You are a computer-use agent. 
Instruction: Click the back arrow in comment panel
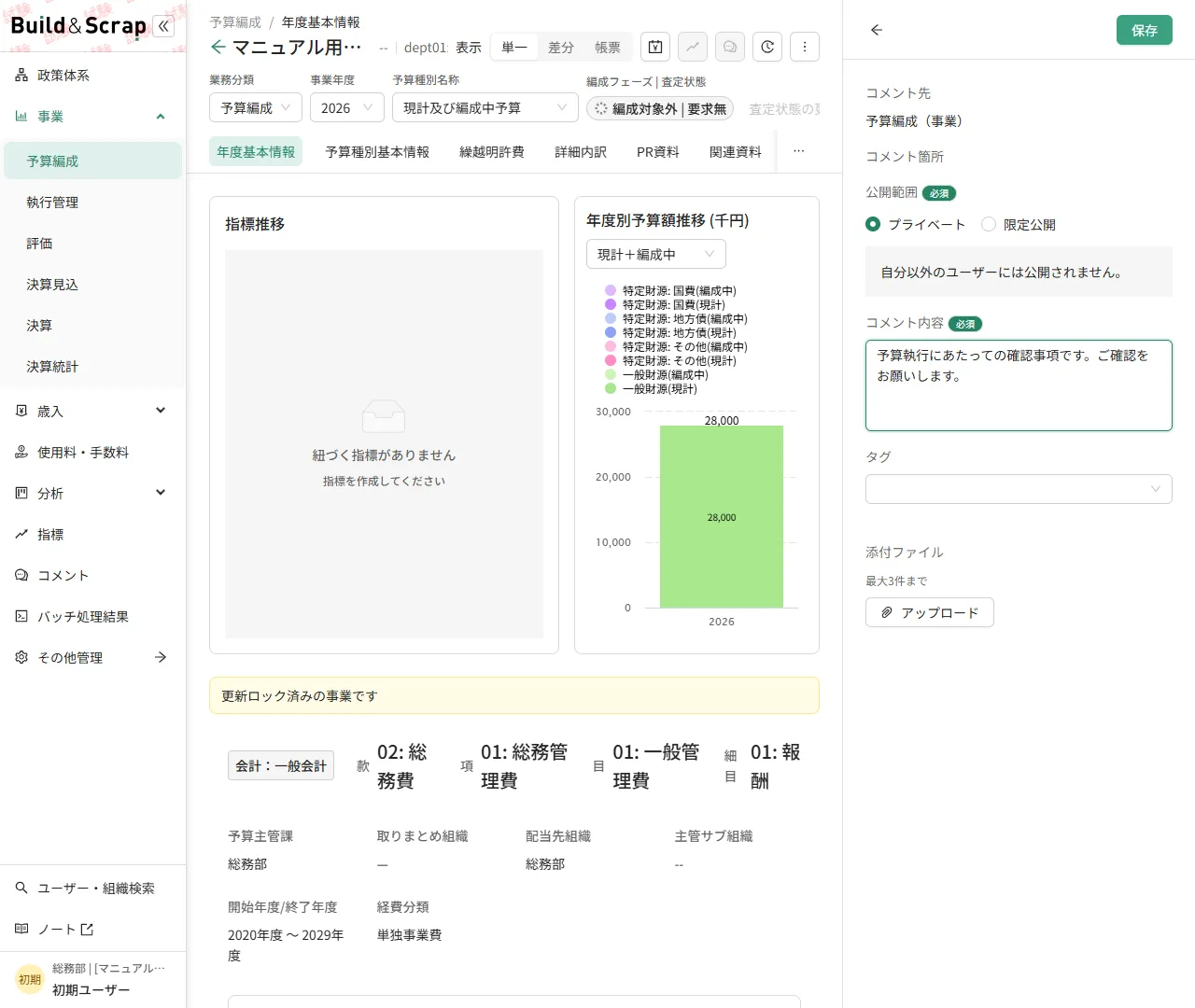coord(877,30)
